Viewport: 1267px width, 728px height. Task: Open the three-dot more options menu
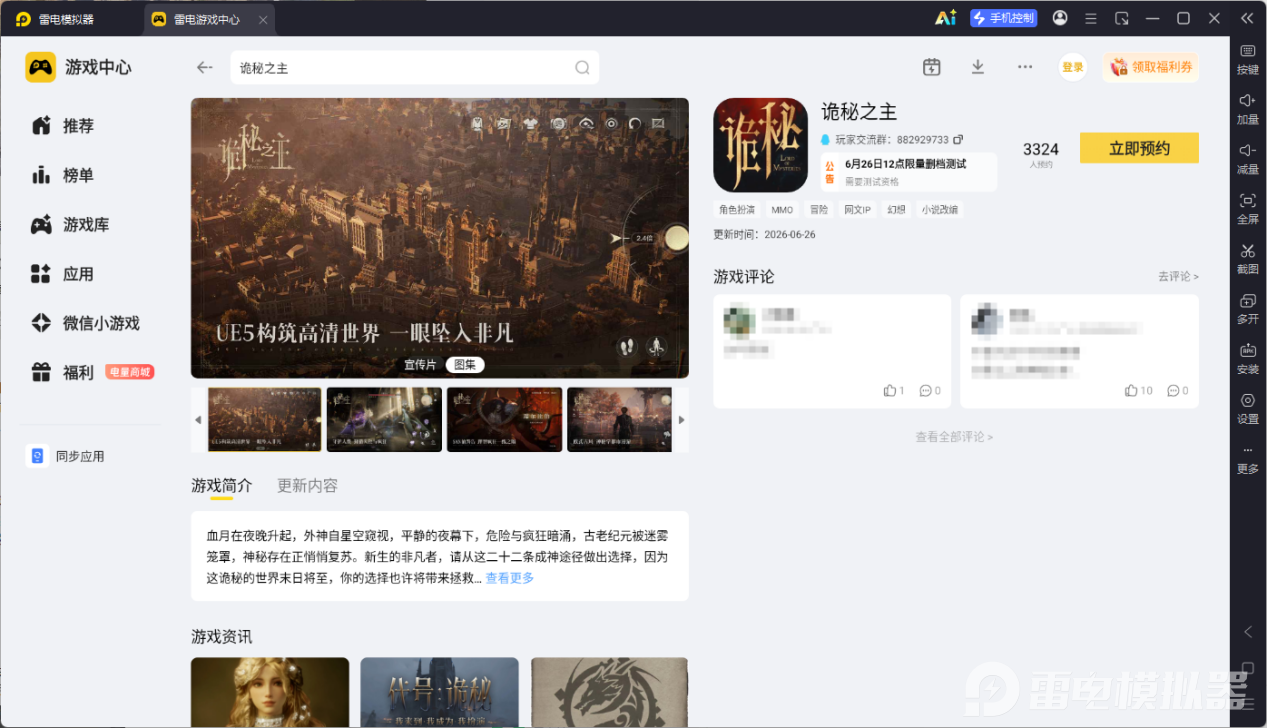[1025, 67]
